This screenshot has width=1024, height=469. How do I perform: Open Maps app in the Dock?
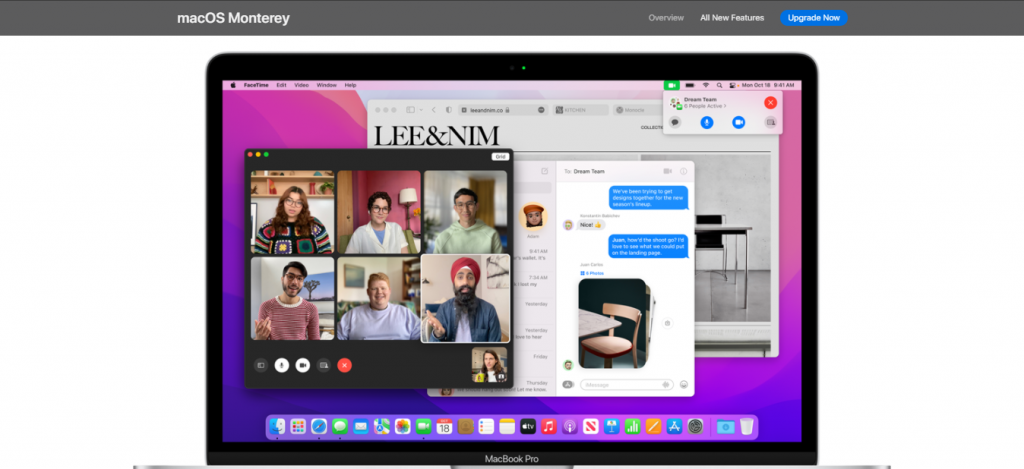(381, 427)
